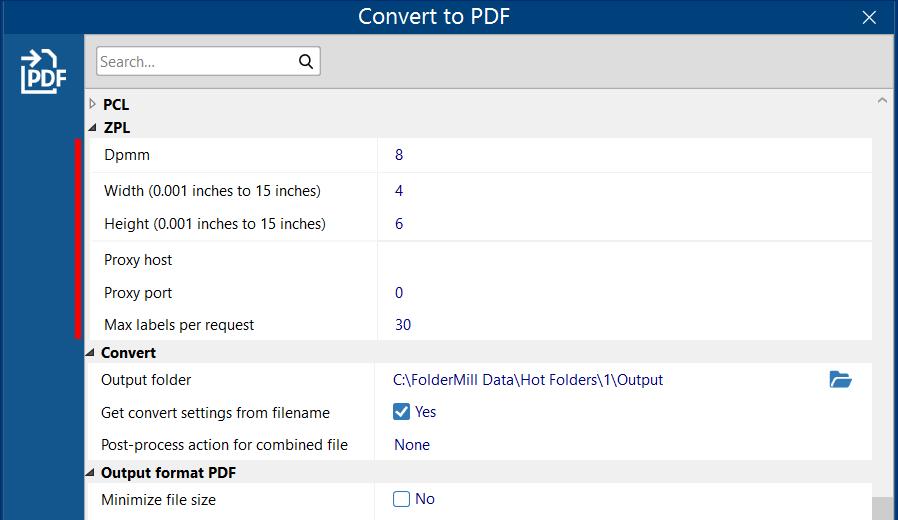This screenshot has height=520, width=898.
Task: Edit the Dpmm value 8
Action: (x=399, y=155)
